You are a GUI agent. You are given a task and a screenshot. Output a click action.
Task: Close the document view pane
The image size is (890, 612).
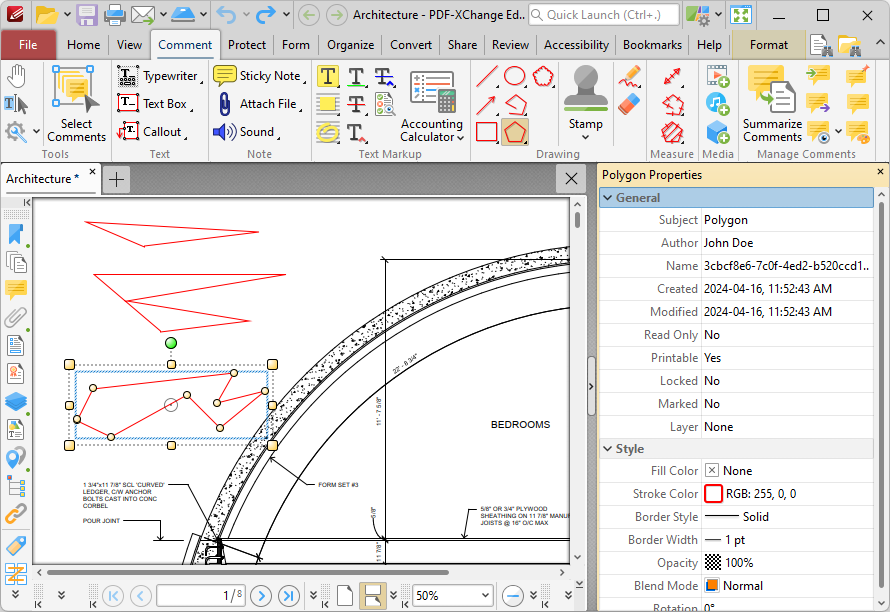572,179
